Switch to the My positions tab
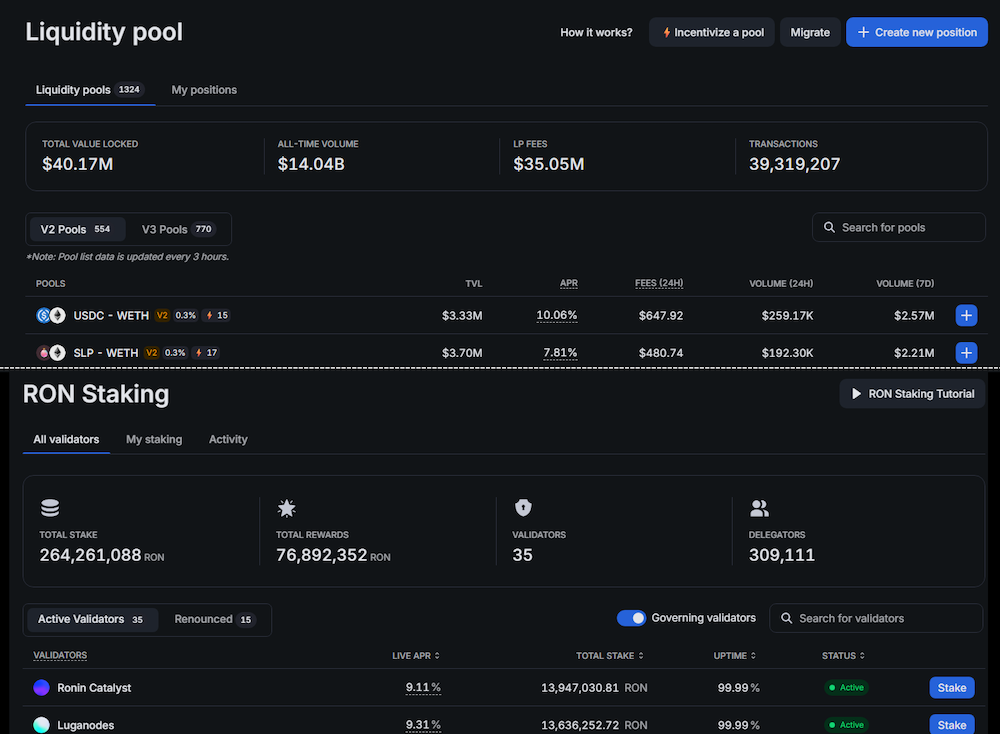 (204, 90)
